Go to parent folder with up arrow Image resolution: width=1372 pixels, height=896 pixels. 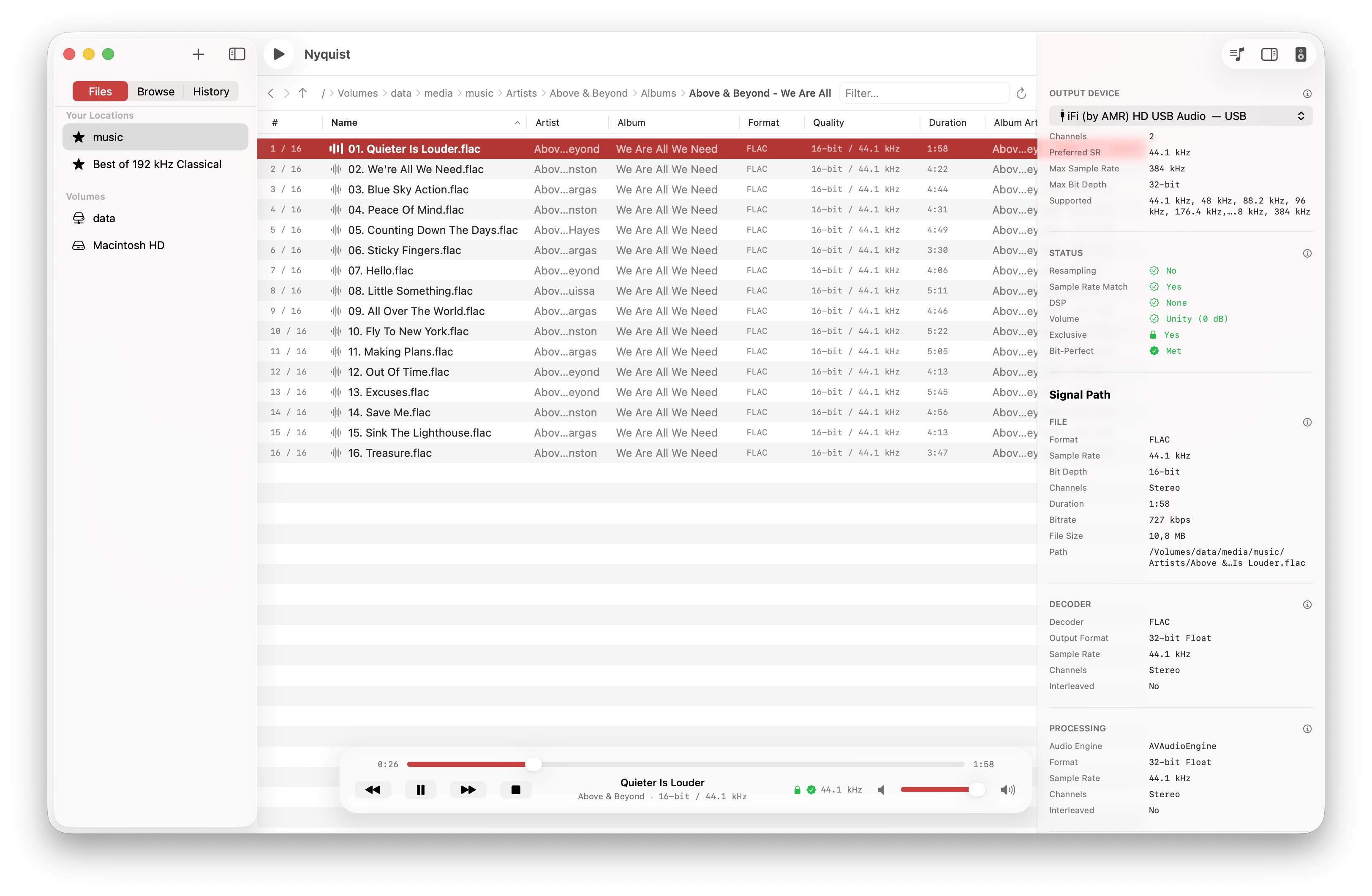302,93
